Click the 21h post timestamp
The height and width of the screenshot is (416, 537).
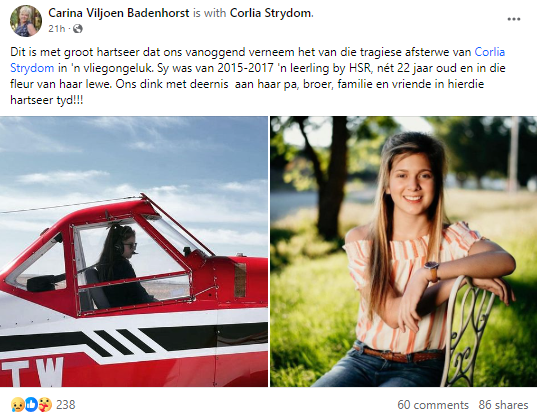coord(57,29)
